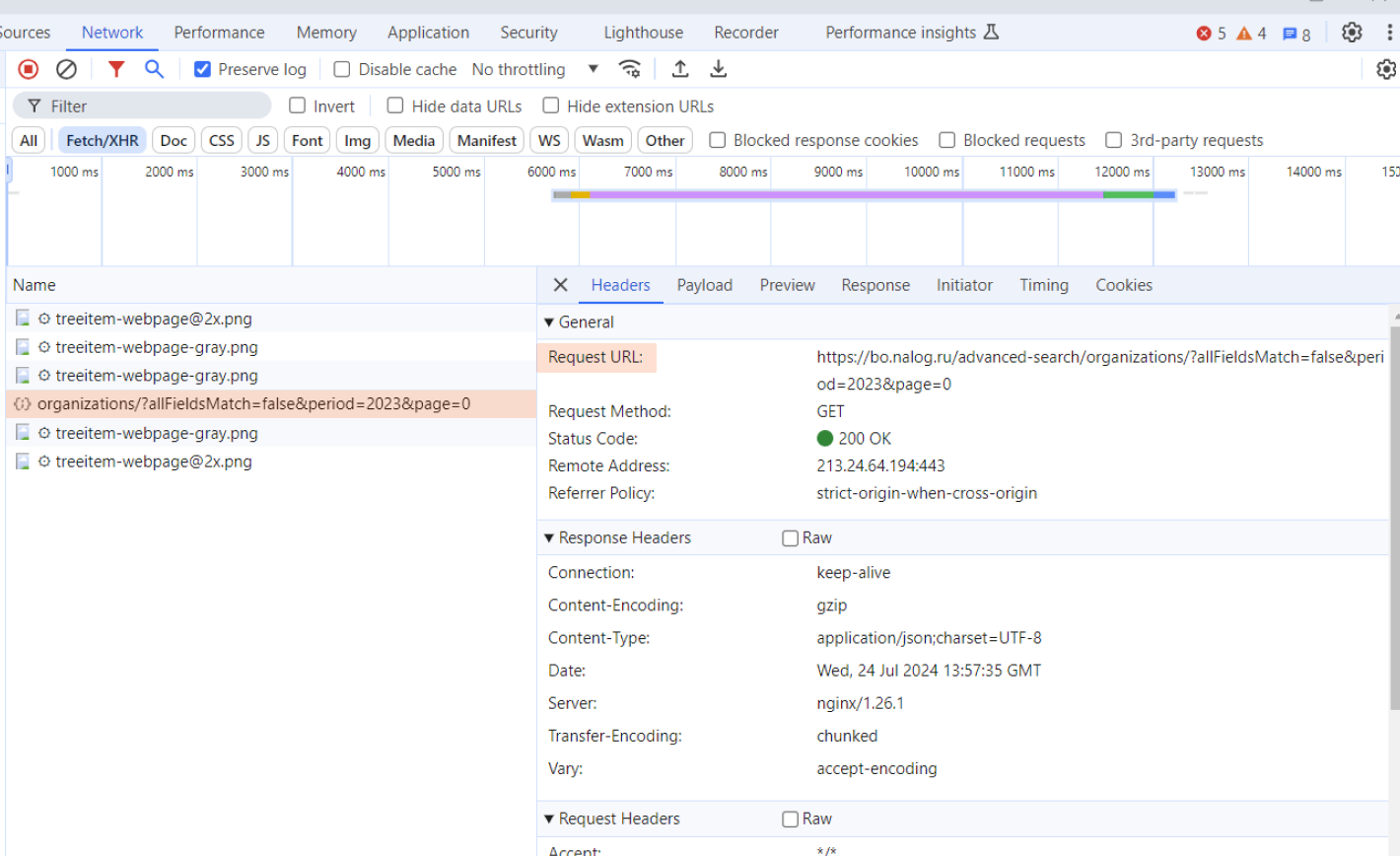Filter requests by Font type
Viewport: 1400px width, 856px height.
[x=308, y=140]
